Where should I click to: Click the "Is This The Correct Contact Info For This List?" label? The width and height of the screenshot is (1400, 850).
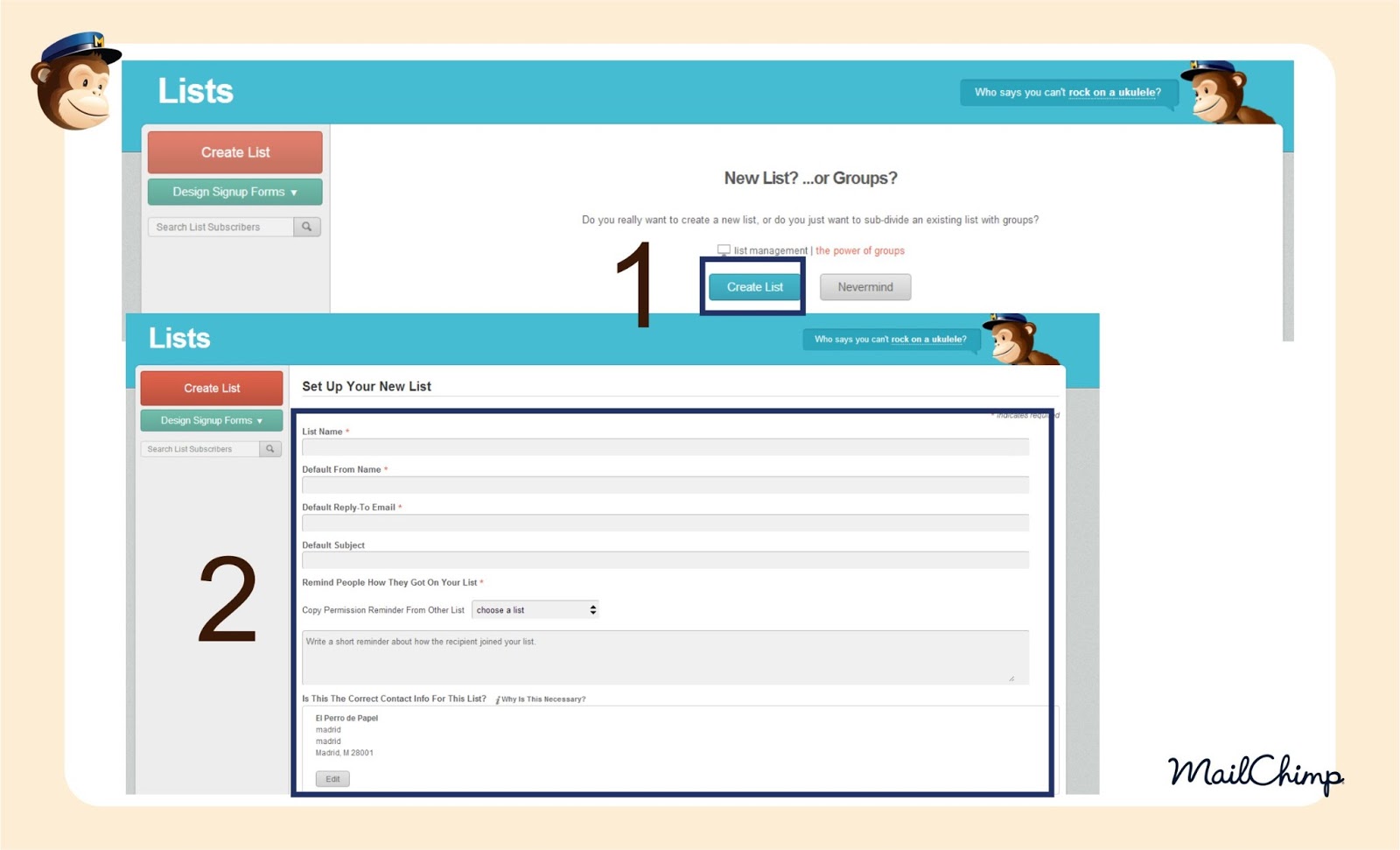pyautogui.click(x=394, y=699)
